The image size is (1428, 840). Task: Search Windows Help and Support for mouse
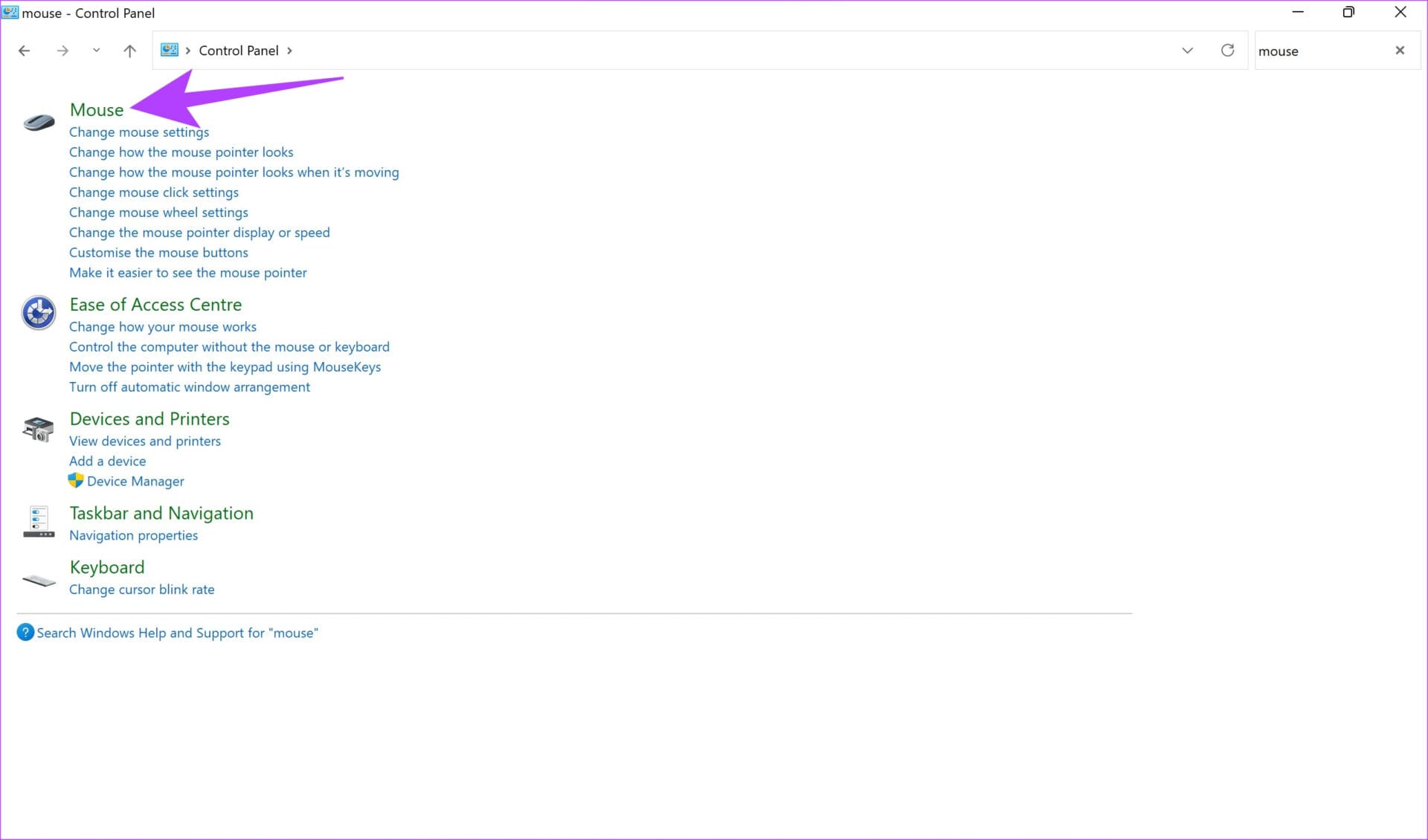click(178, 633)
